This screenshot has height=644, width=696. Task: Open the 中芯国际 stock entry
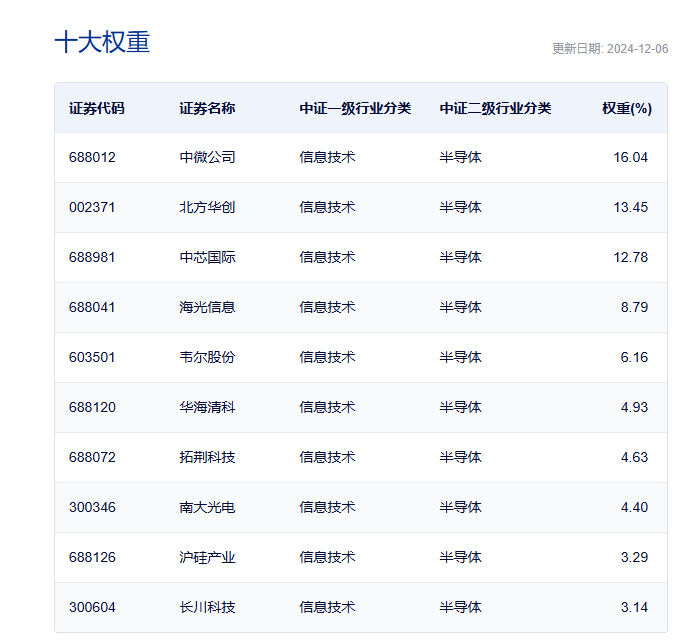[x=207, y=257]
